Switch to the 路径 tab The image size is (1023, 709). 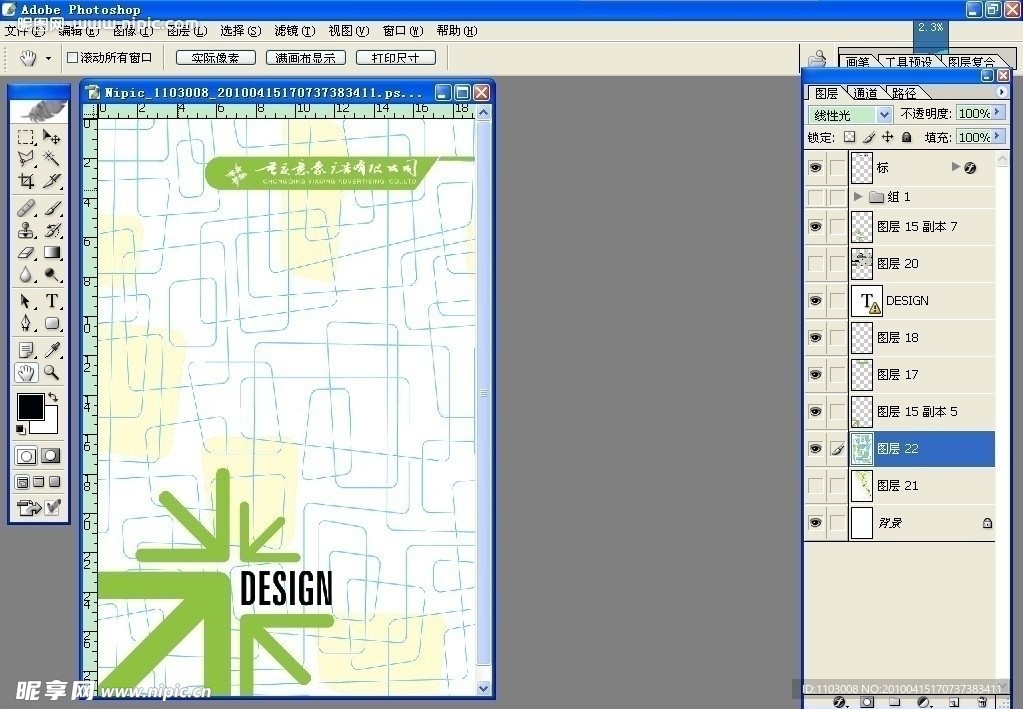coord(904,93)
